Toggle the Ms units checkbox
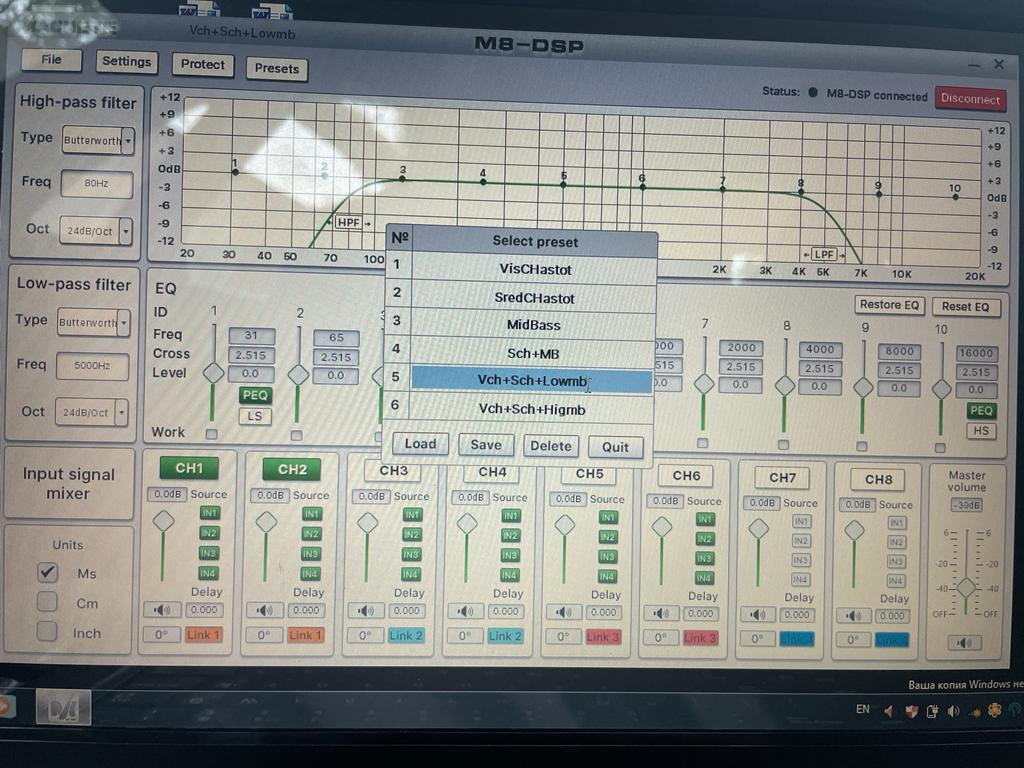1024x768 pixels. pos(47,572)
